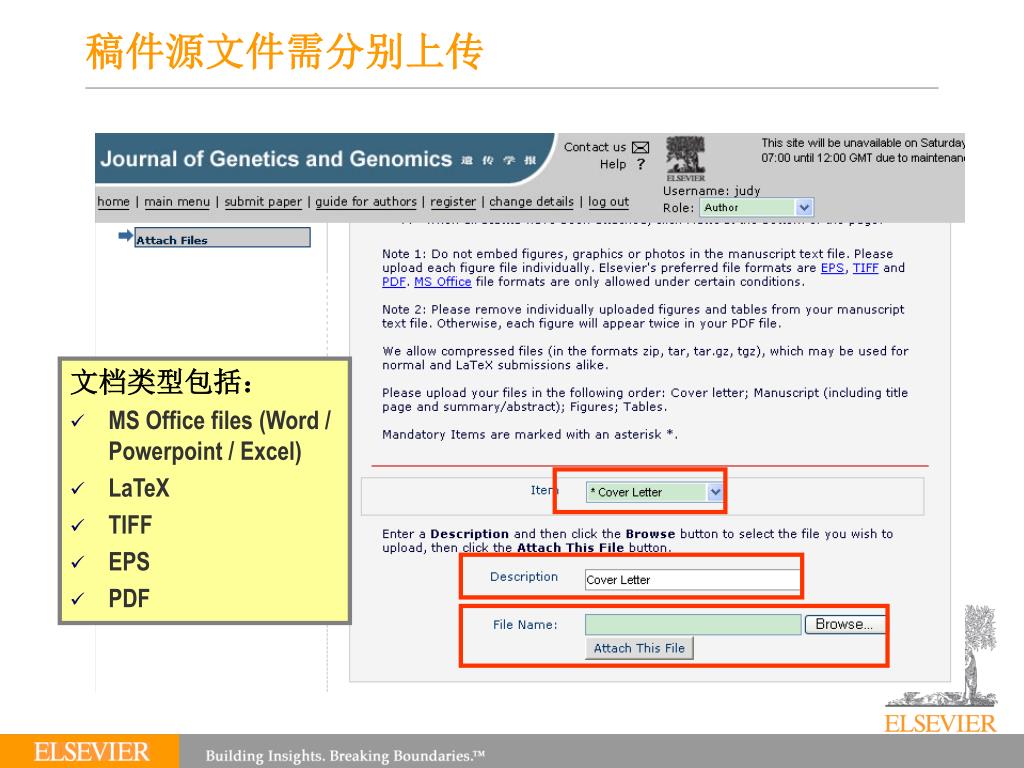The width and height of the screenshot is (1024, 768).
Task: Open the Item dropdown showing Cover Letter
Action: tap(654, 492)
